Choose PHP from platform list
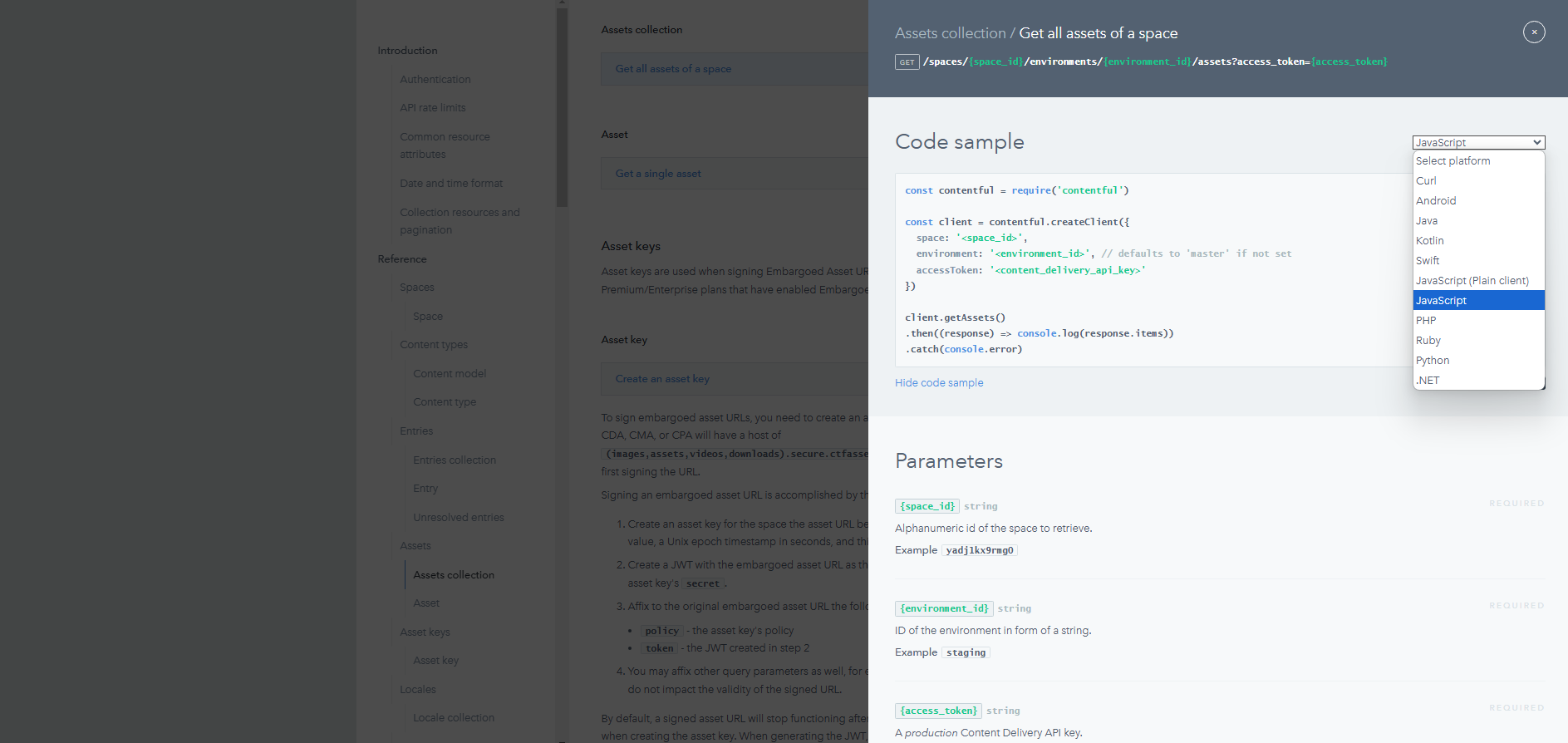The image size is (1568, 743). coord(1478,320)
